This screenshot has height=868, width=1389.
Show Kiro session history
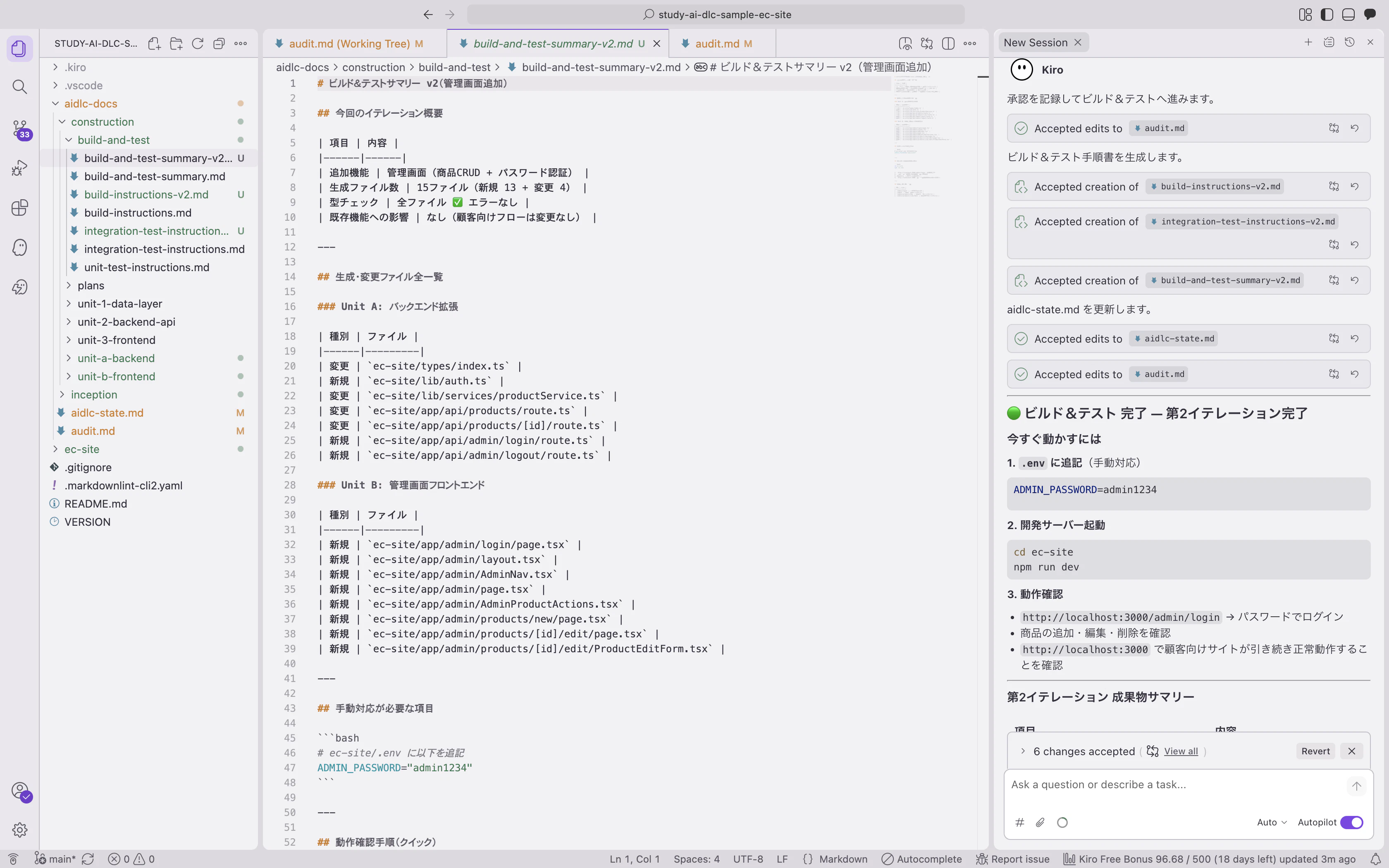pos(1349,43)
